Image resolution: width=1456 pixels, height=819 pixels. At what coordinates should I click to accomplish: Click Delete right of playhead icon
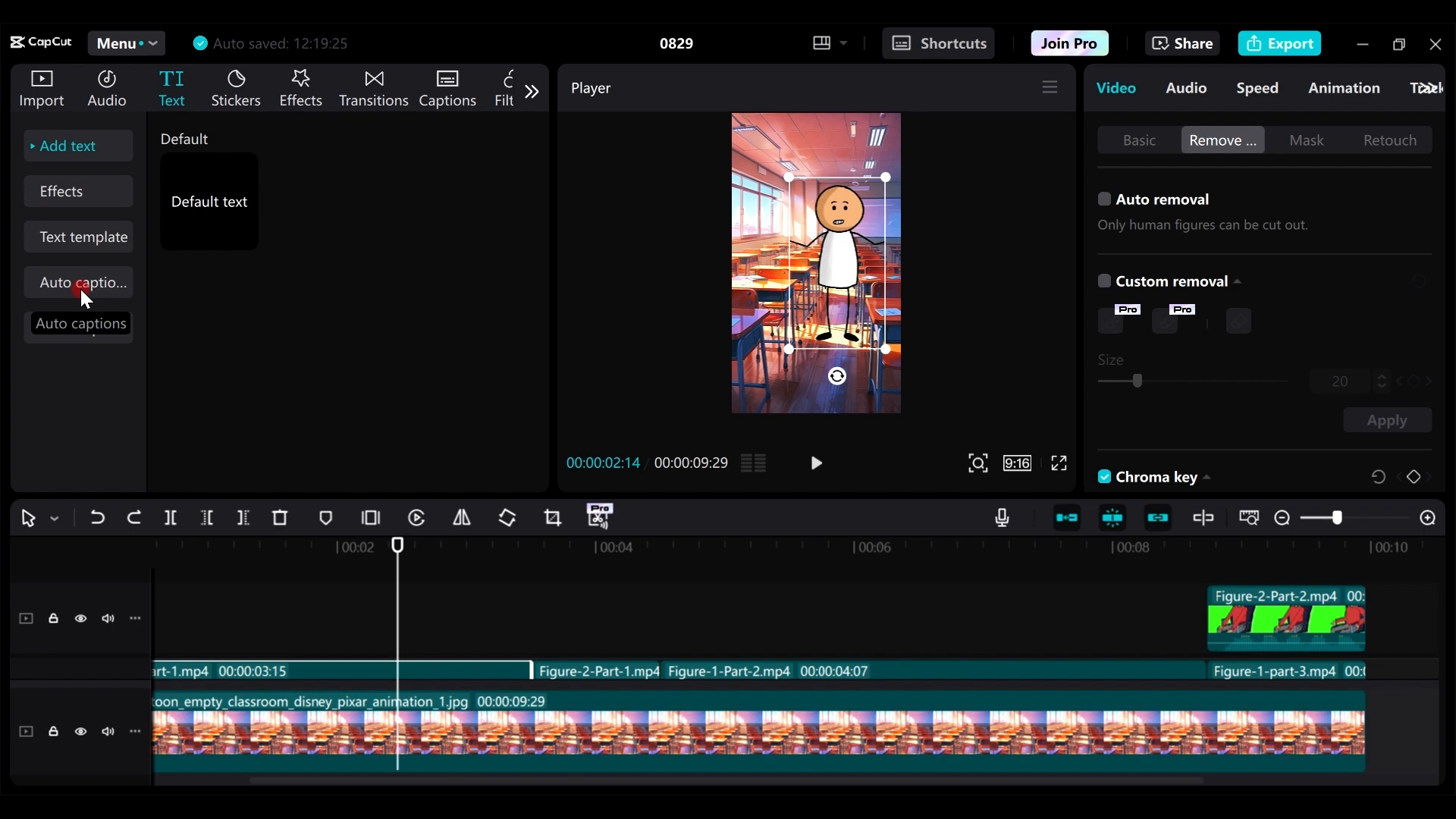tap(243, 518)
